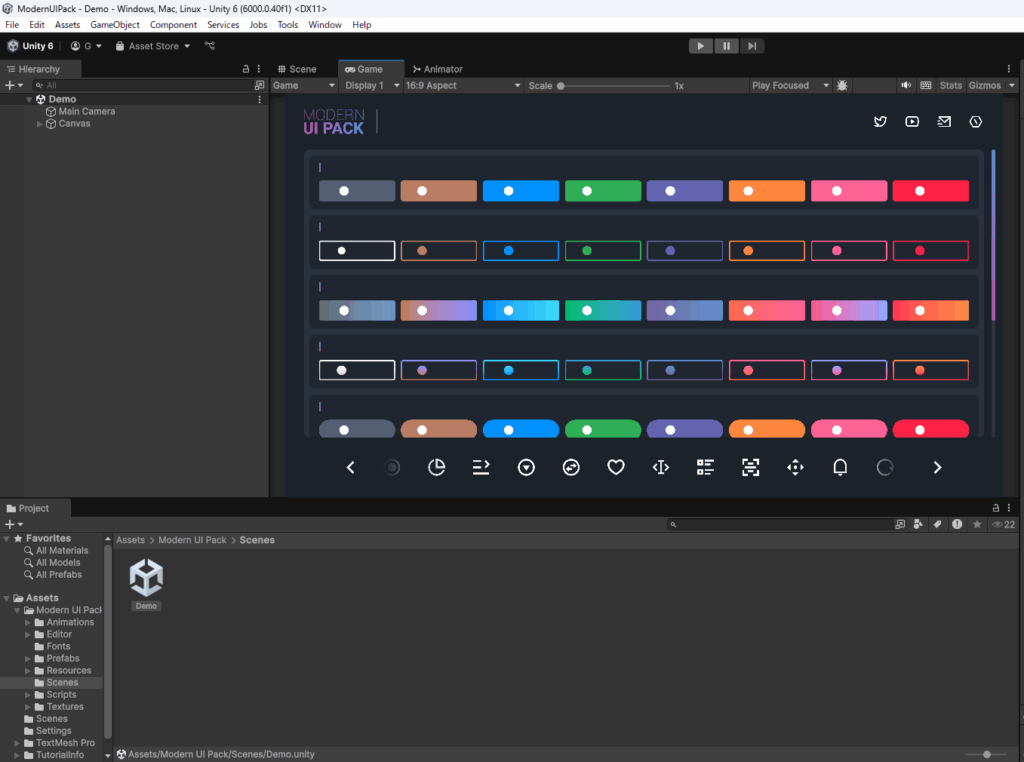Image resolution: width=1024 pixels, height=762 pixels.
Task: Toggle the keyboard shortcuts icon in Game view
Action: (x=925, y=86)
